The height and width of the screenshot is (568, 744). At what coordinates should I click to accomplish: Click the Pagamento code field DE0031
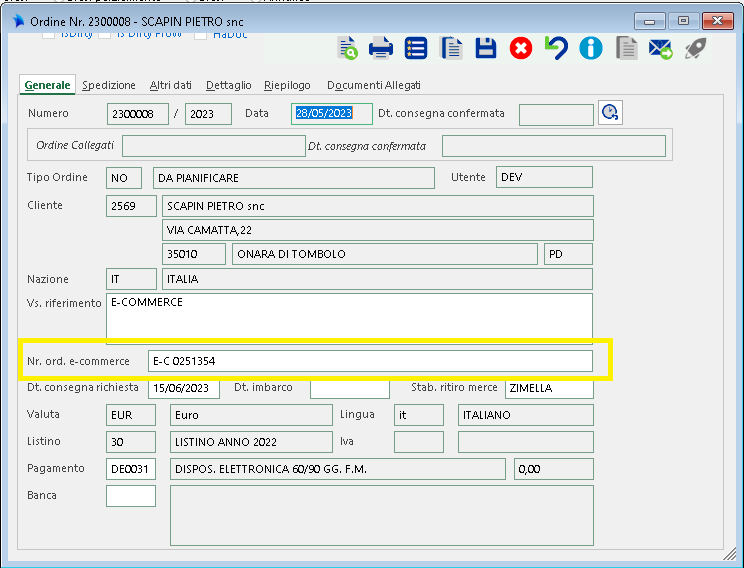(131, 469)
